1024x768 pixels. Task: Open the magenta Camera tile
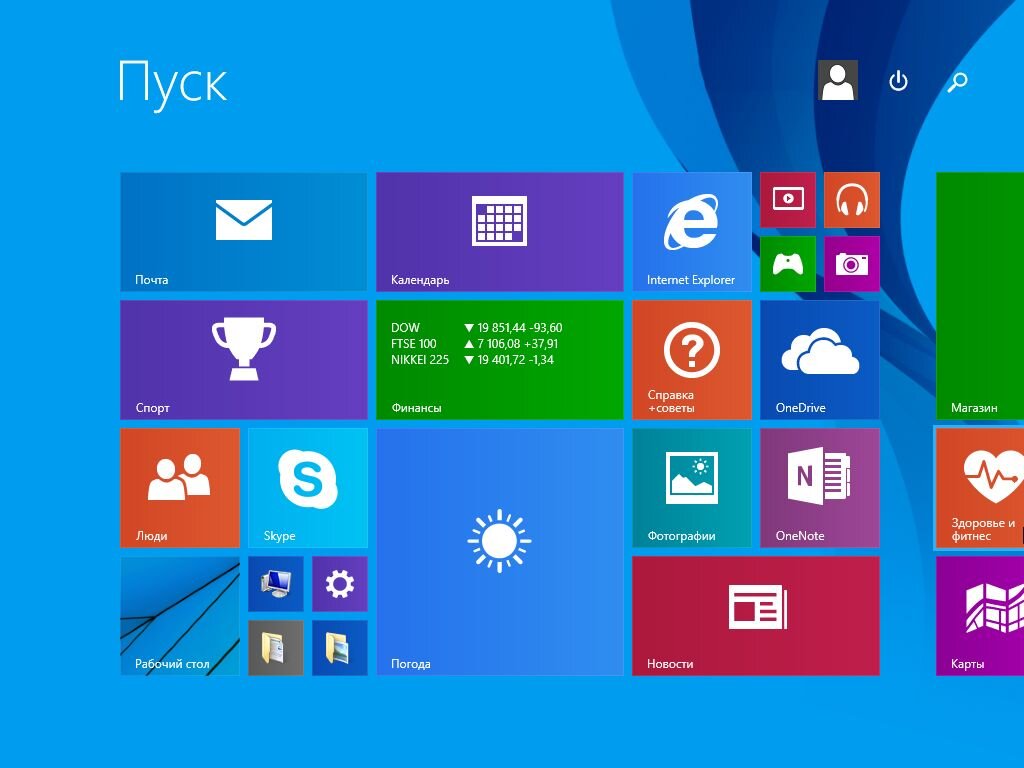[x=852, y=264]
